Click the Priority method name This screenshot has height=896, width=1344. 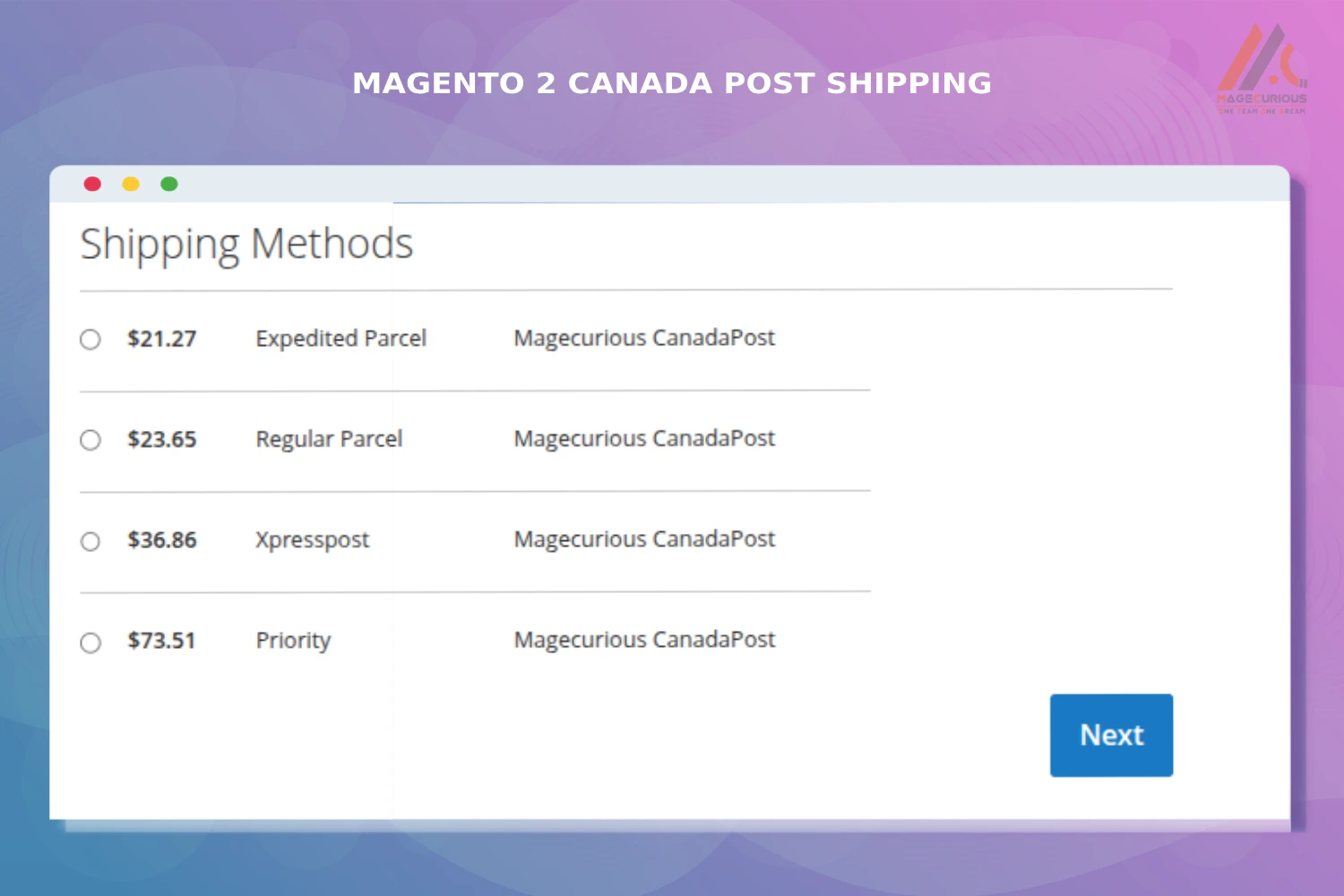pos(293,641)
